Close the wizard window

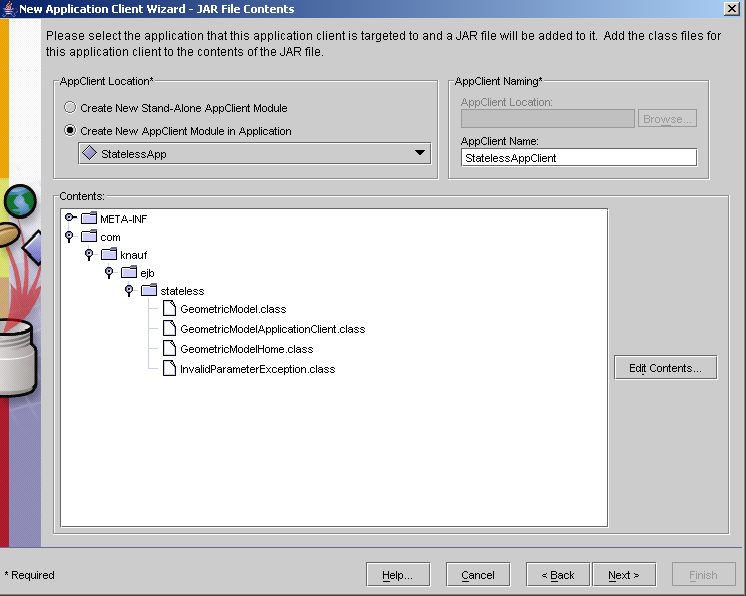click(x=731, y=9)
